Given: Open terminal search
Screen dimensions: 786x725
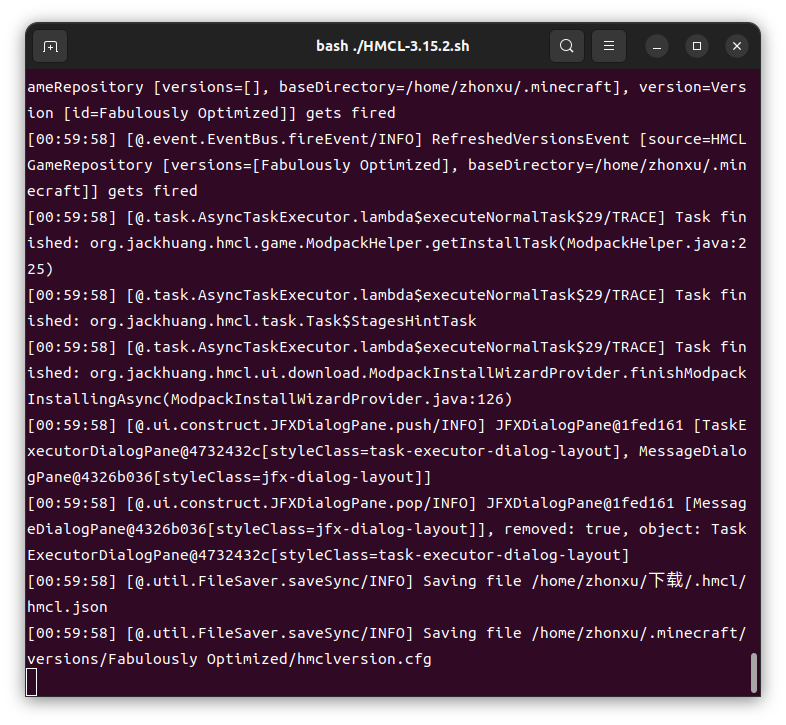Looking at the screenshot, I should click(566, 46).
